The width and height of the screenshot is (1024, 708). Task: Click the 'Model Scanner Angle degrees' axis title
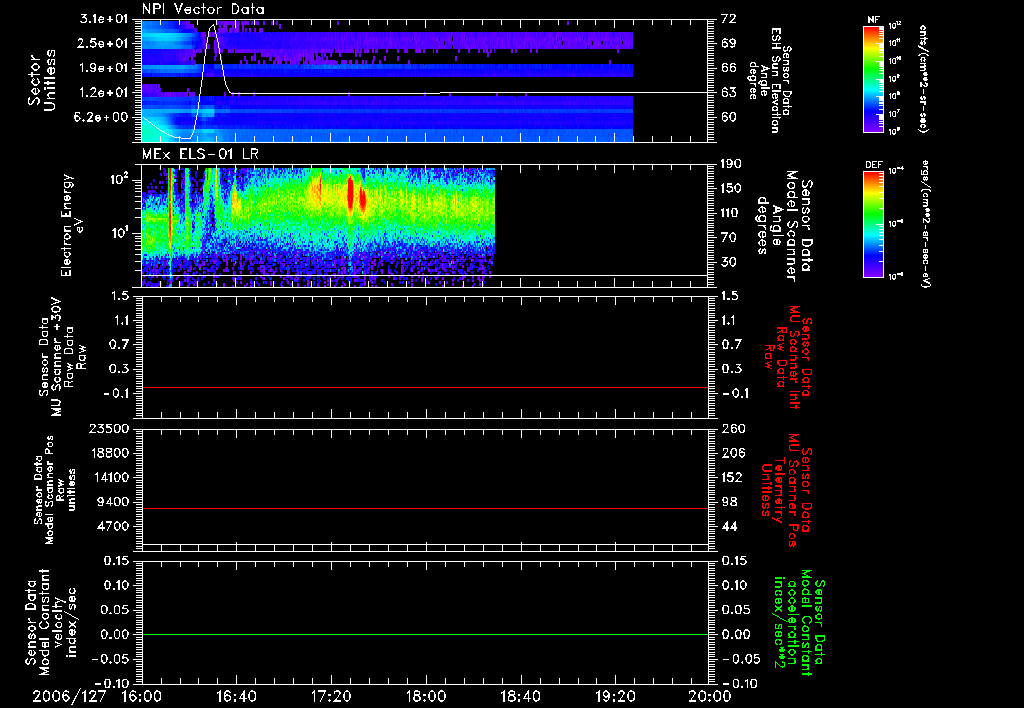784,225
